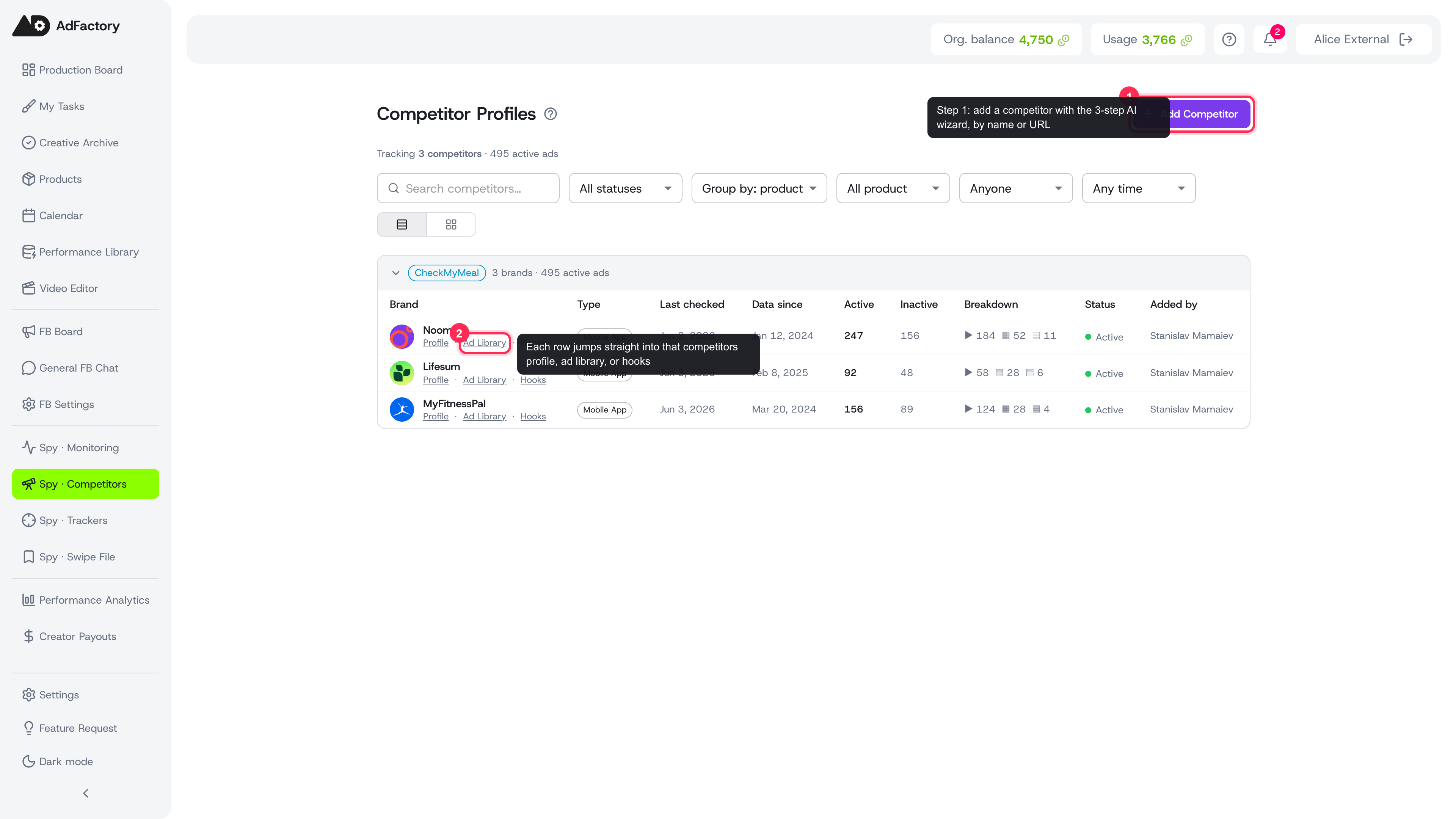
Task: Collapse the sidebar with the chevron
Action: point(85,794)
